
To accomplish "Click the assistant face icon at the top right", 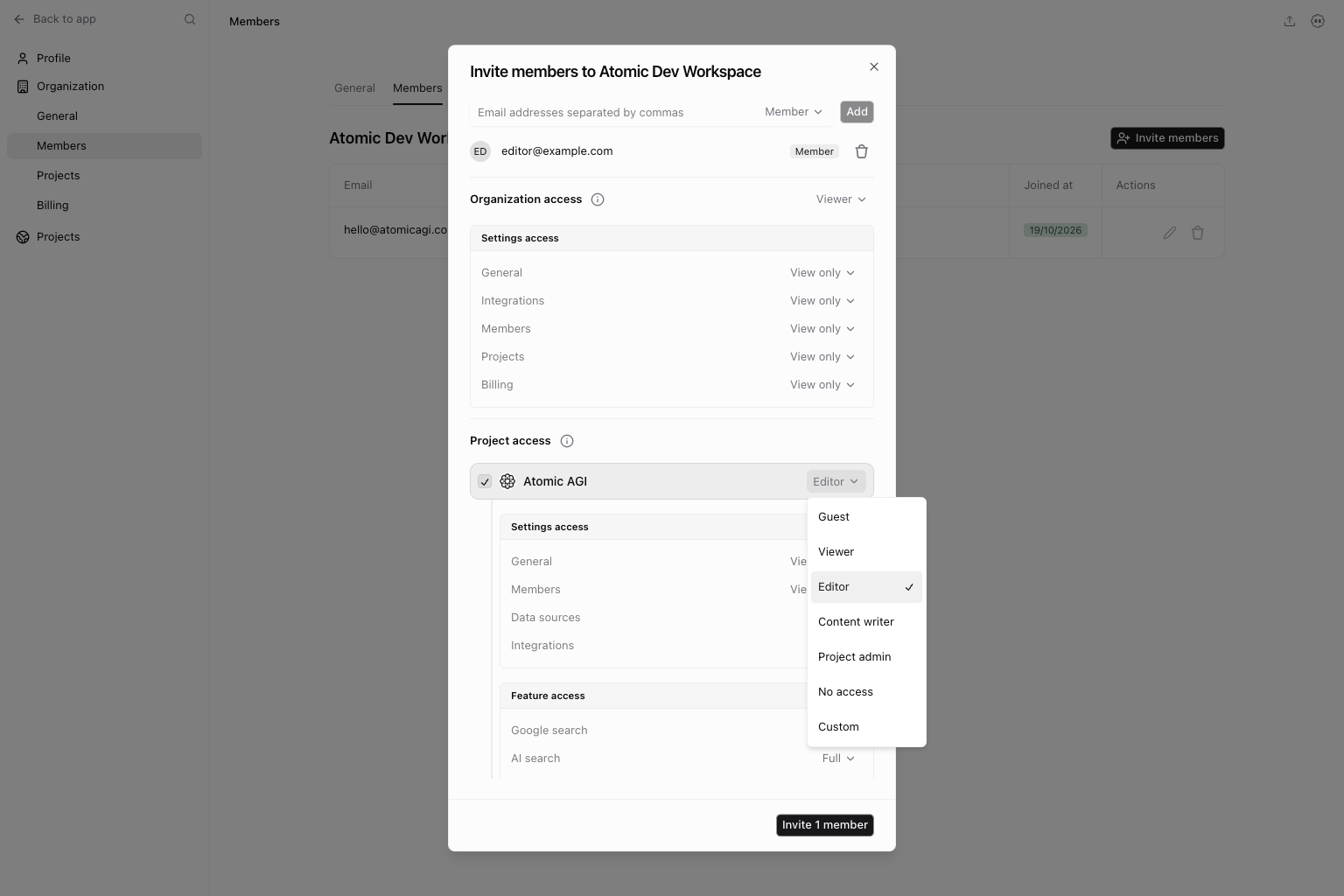I will [x=1318, y=21].
